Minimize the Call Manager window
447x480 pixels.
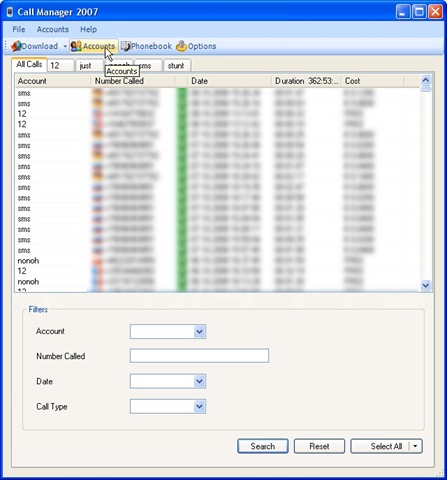click(403, 12)
